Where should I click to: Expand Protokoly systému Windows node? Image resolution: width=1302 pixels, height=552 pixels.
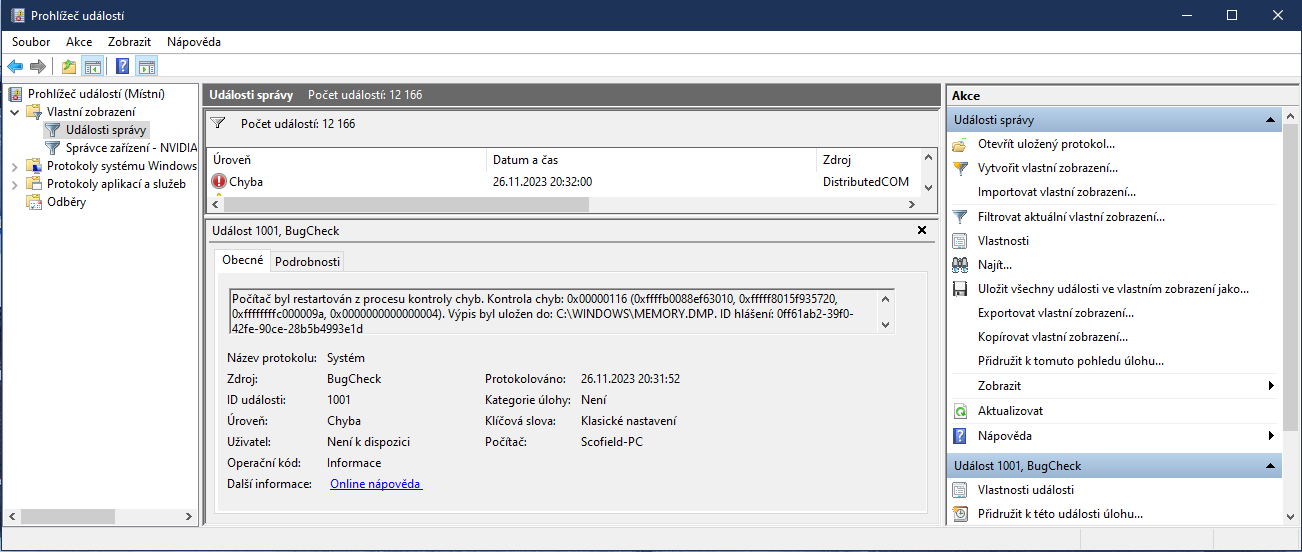(14, 166)
